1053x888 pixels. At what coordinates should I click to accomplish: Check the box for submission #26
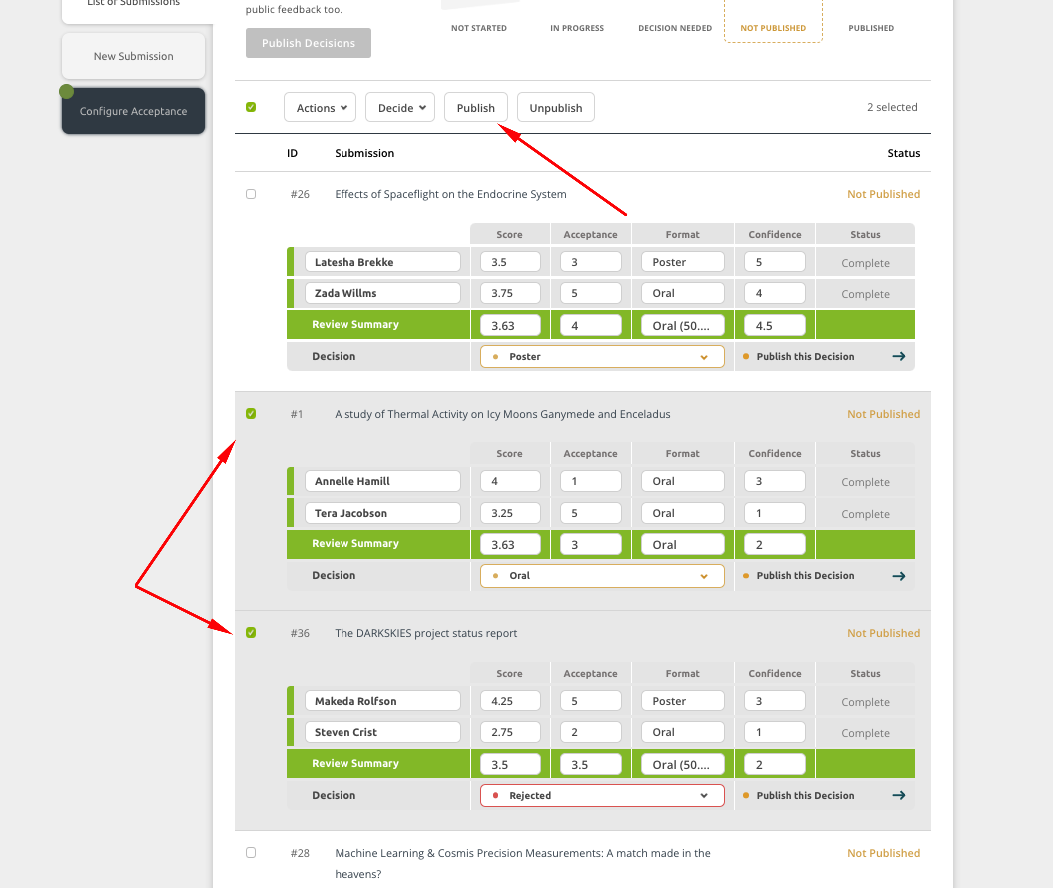tap(251, 194)
